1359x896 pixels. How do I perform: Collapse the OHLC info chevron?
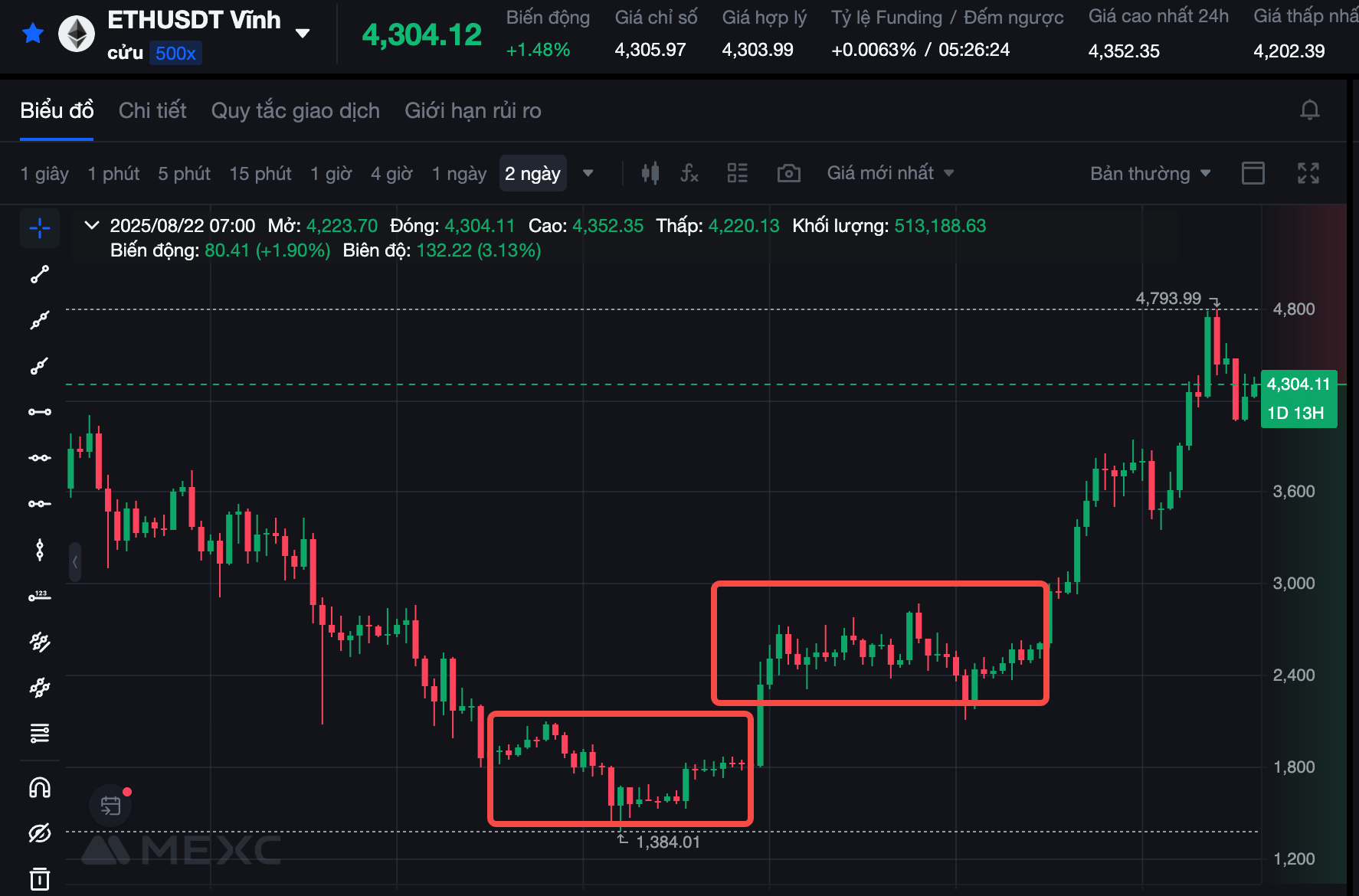[x=92, y=225]
